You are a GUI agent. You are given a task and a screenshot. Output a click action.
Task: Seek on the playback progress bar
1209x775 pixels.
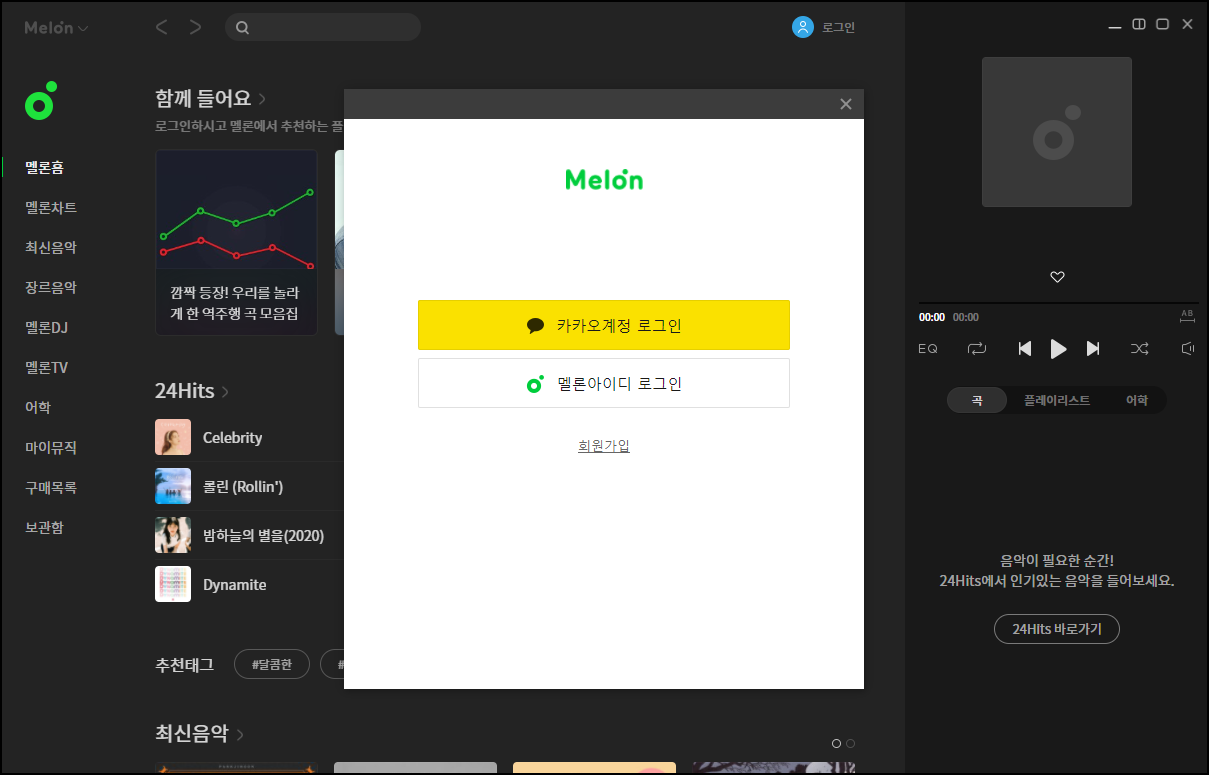(x=1057, y=303)
